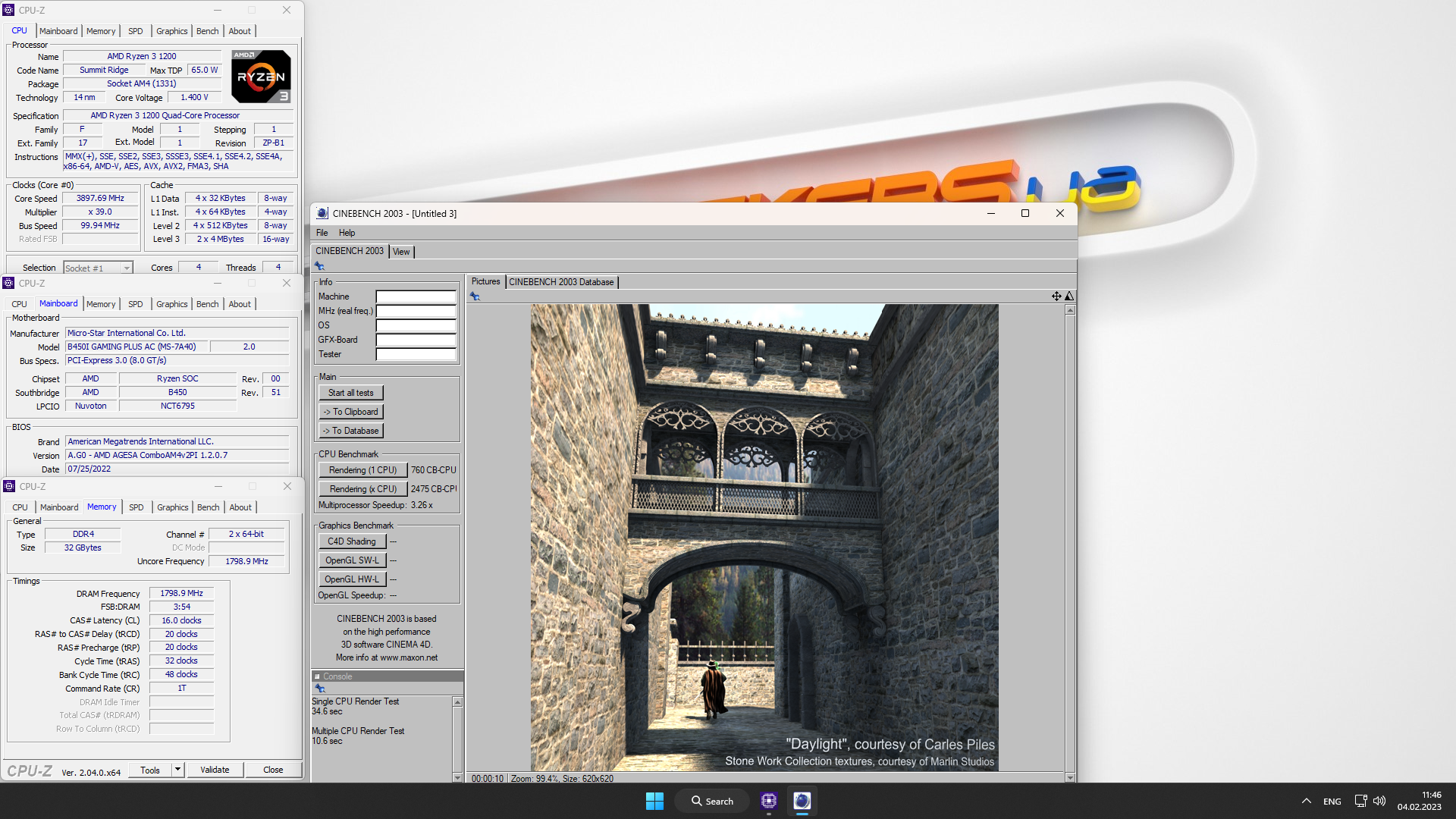The width and height of the screenshot is (1456, 819).
Task: Run Rendering (x CPU) benchmark
Action: coord(362,489)
